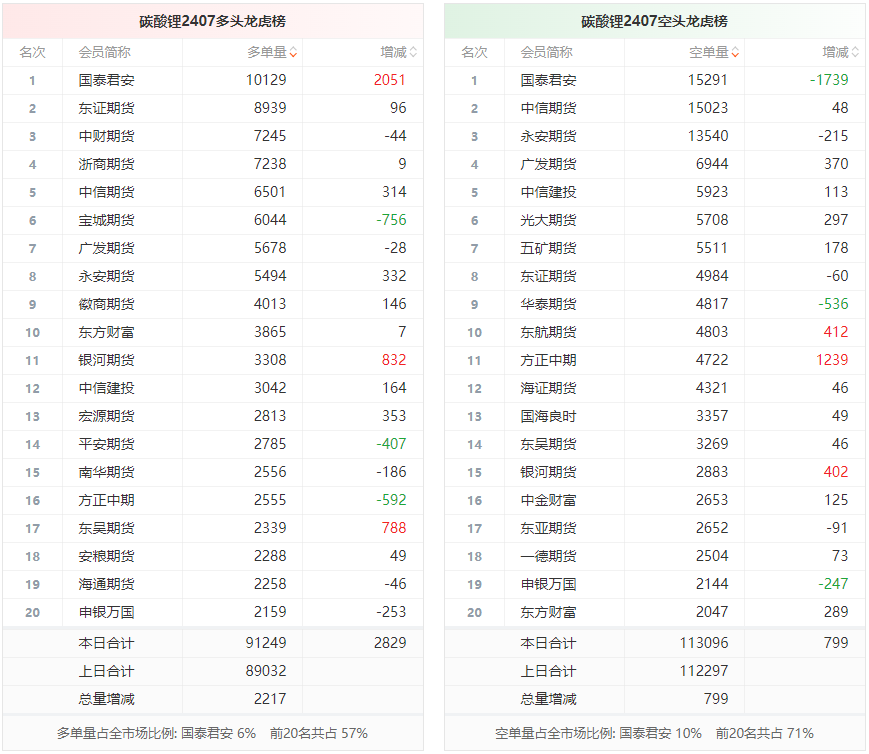The image size is (869, 754).
Task: Select 中金财富 member name
Action: tap(548, 500)
